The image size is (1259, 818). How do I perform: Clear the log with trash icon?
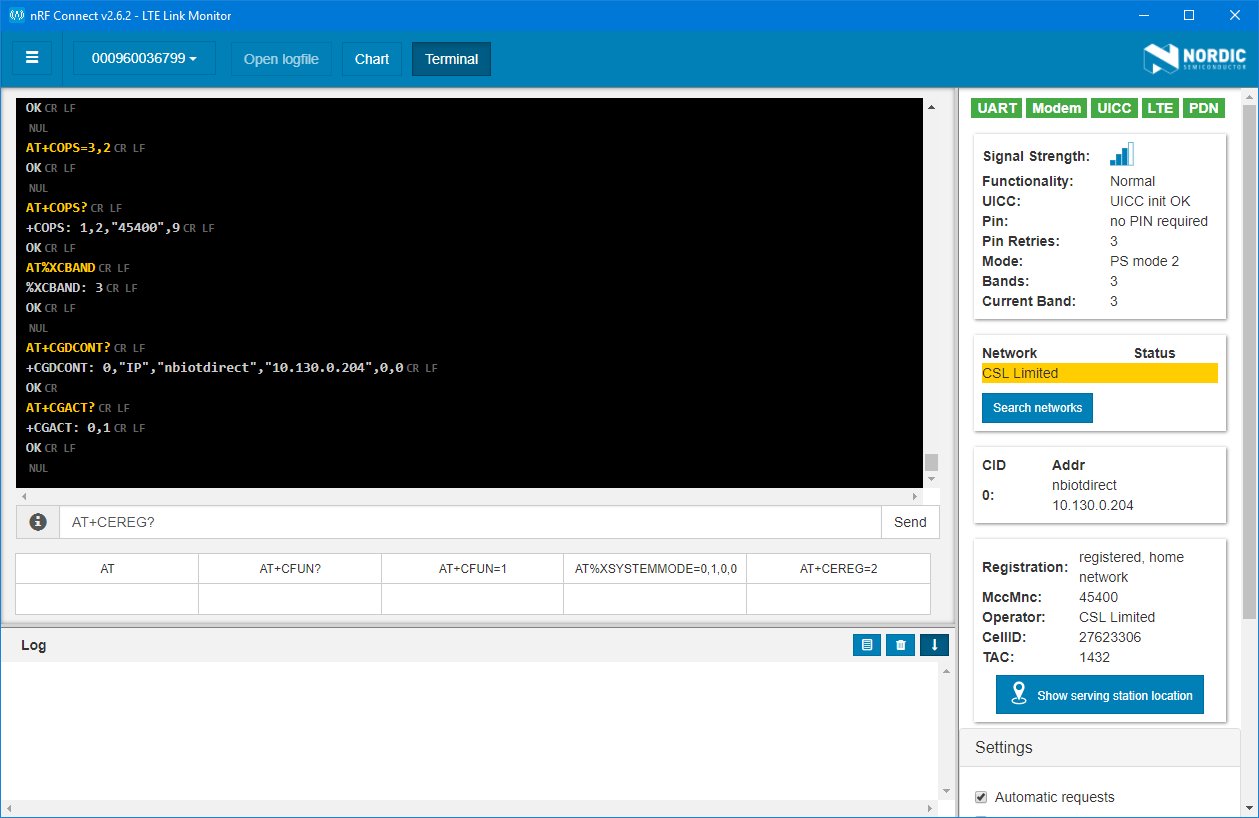(x=900, y=645)
